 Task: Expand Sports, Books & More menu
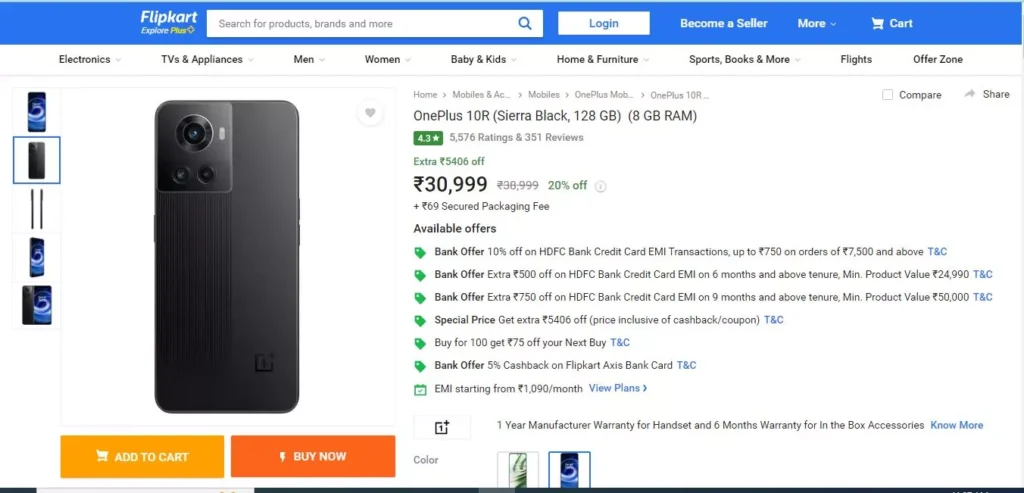tap(745, 59)
